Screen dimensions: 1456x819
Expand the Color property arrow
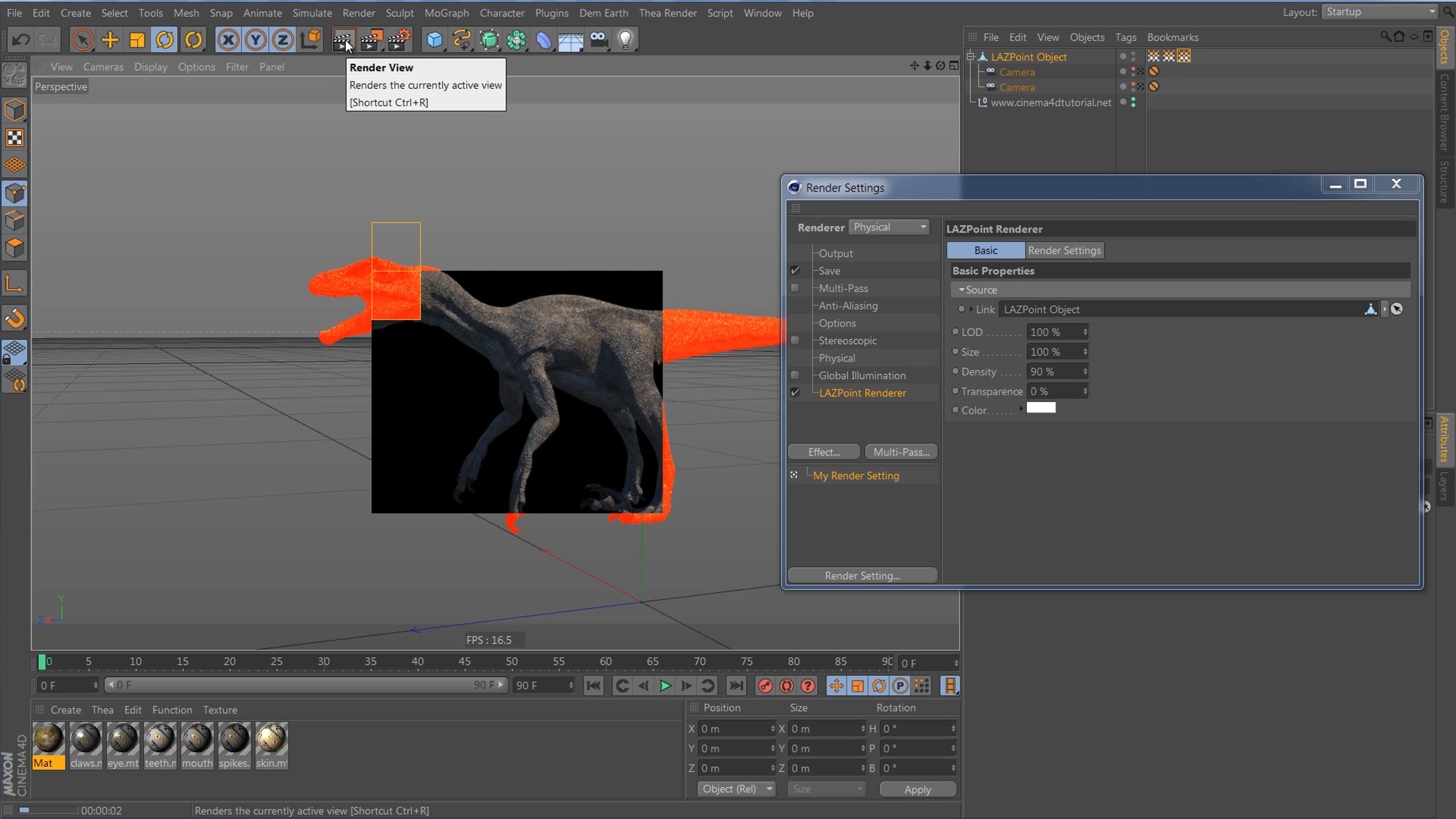coord(1022,408)
